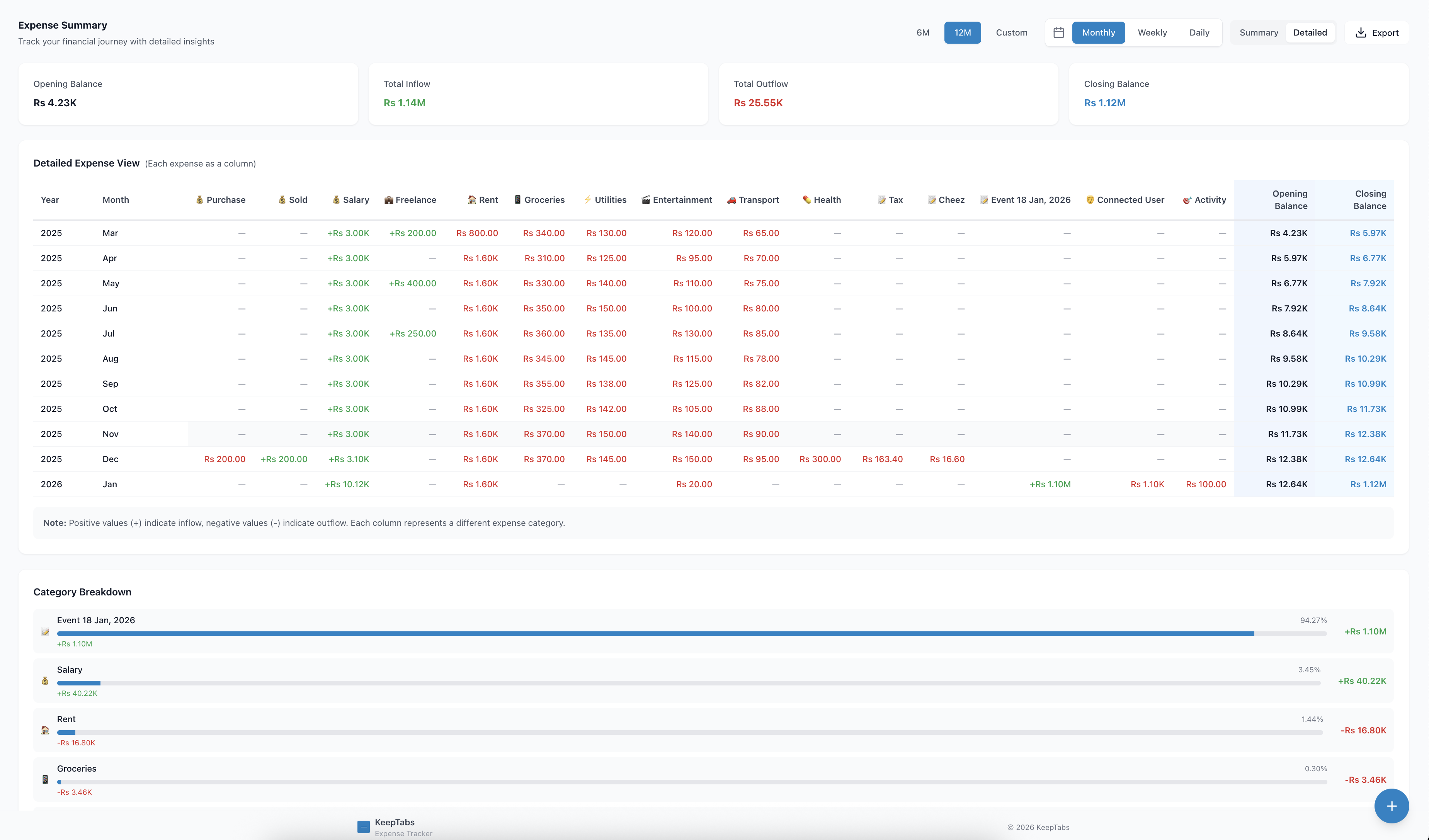Open the Custom date range option
The height and width of the screenshot is (840, 1429).
(1011, 32)
